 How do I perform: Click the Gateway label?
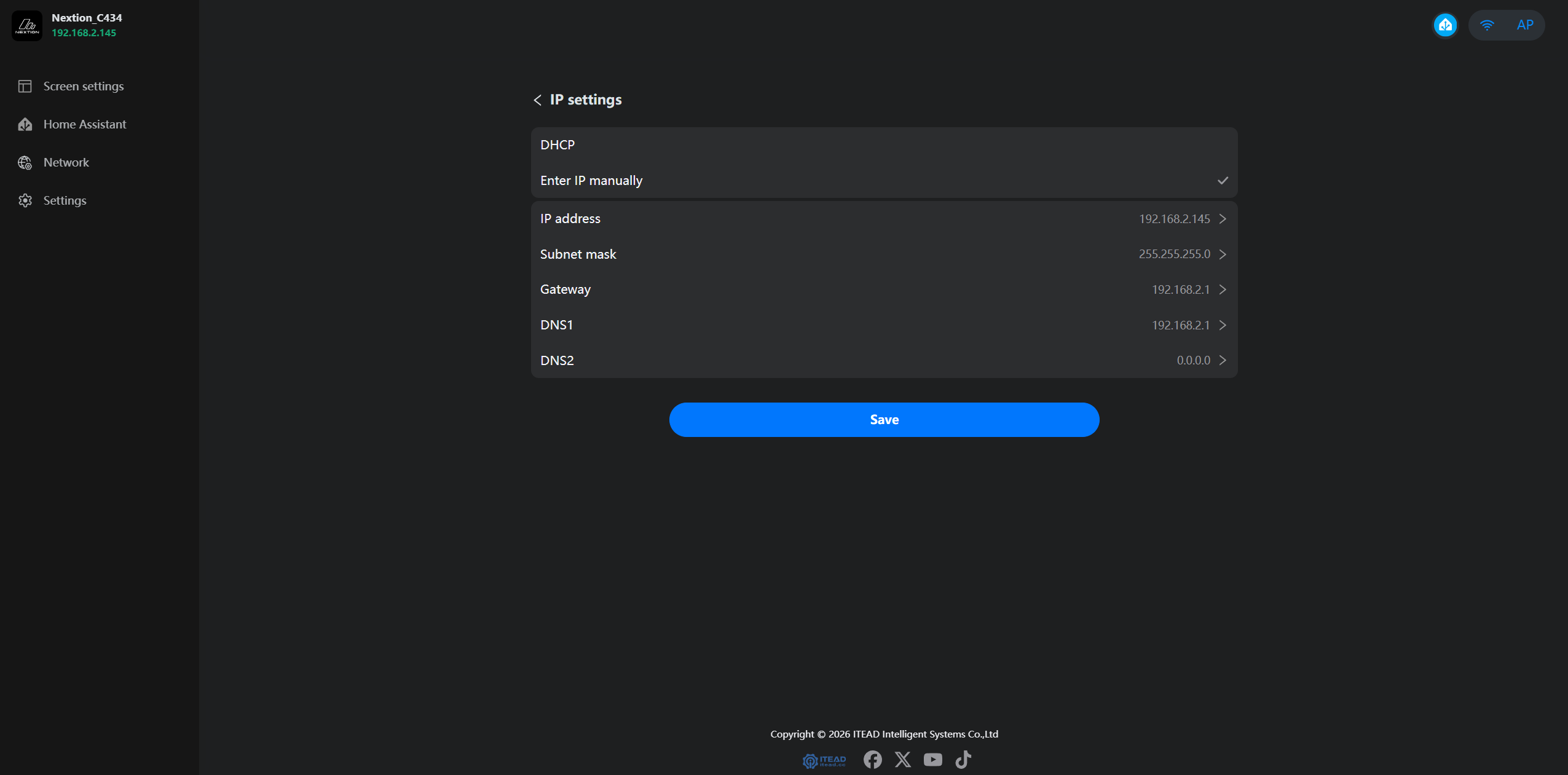point(565,289)
